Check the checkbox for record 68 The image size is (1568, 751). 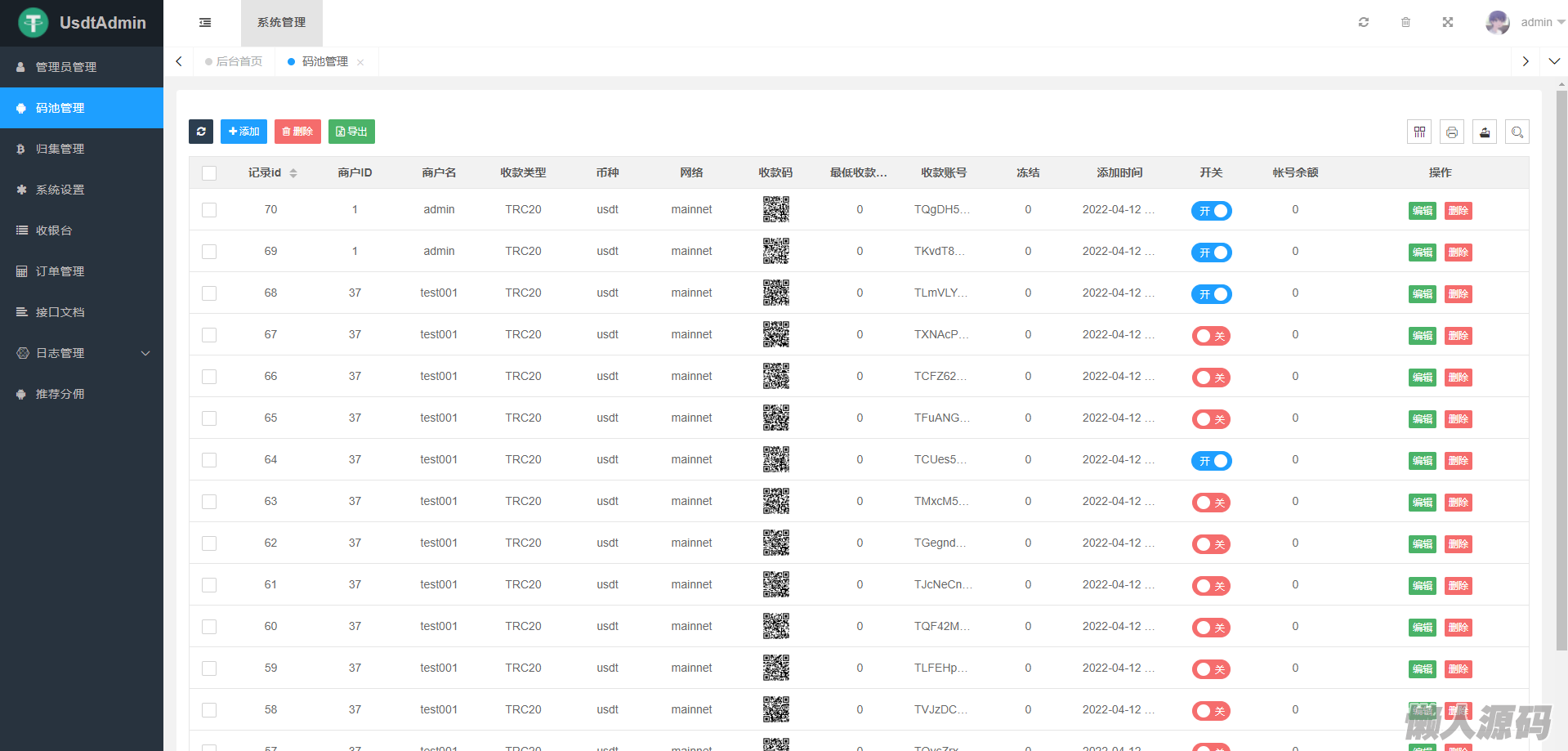209,293
